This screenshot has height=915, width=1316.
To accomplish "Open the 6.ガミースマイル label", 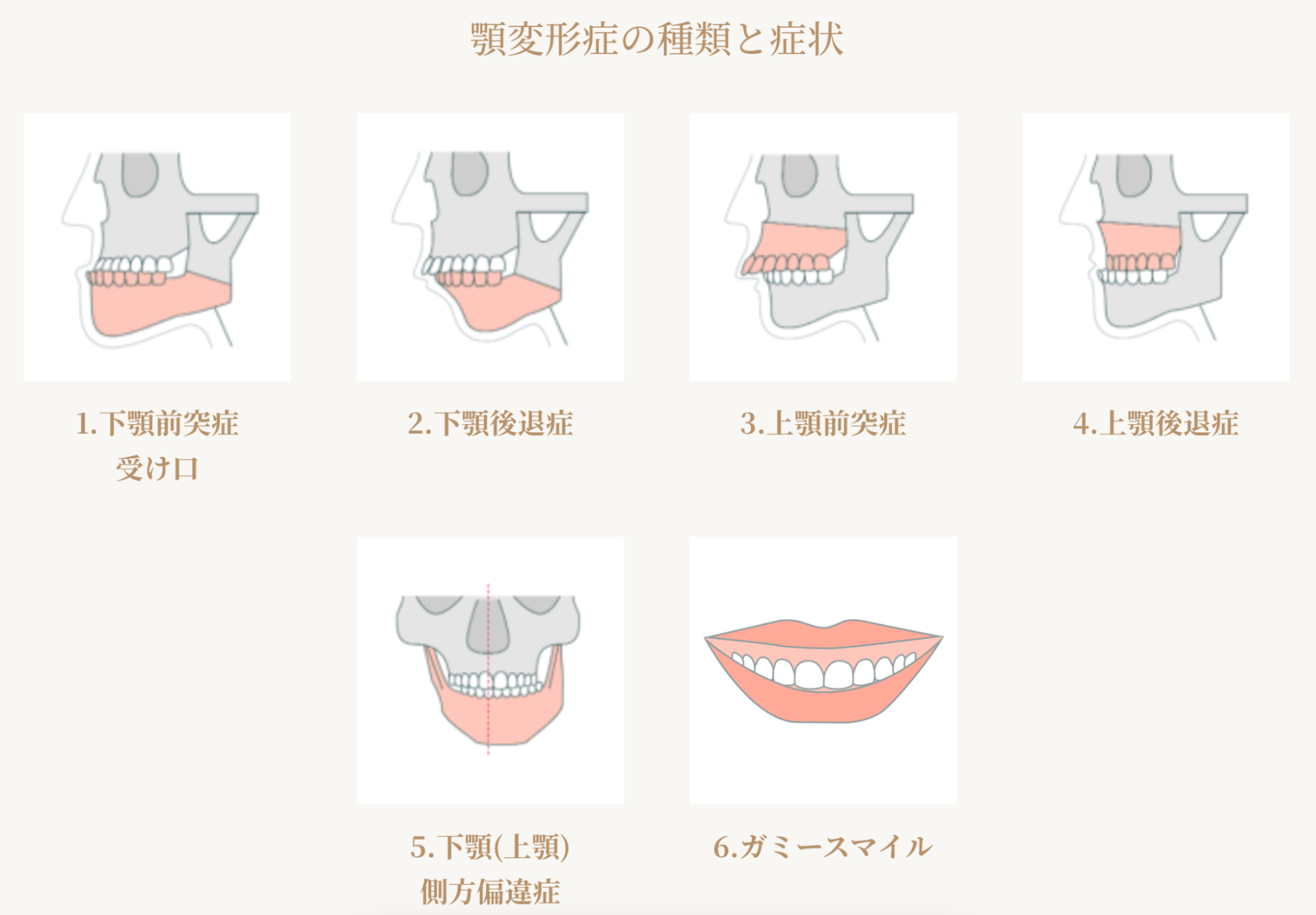I will tap(823, 847).
